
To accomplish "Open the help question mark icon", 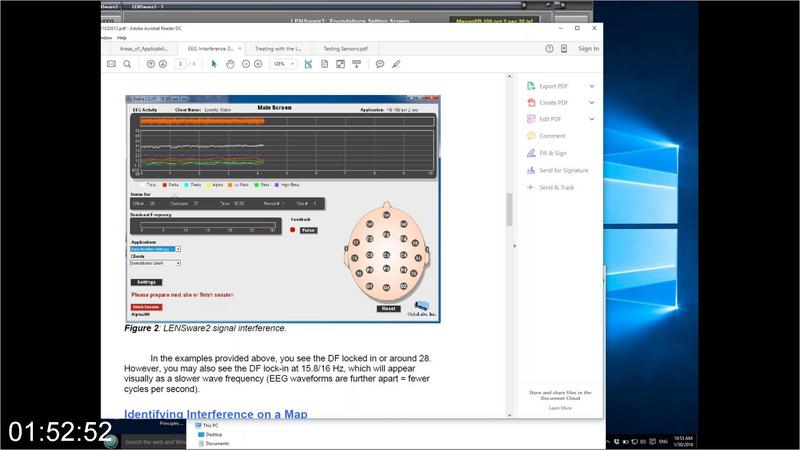I will pos(549,48).
